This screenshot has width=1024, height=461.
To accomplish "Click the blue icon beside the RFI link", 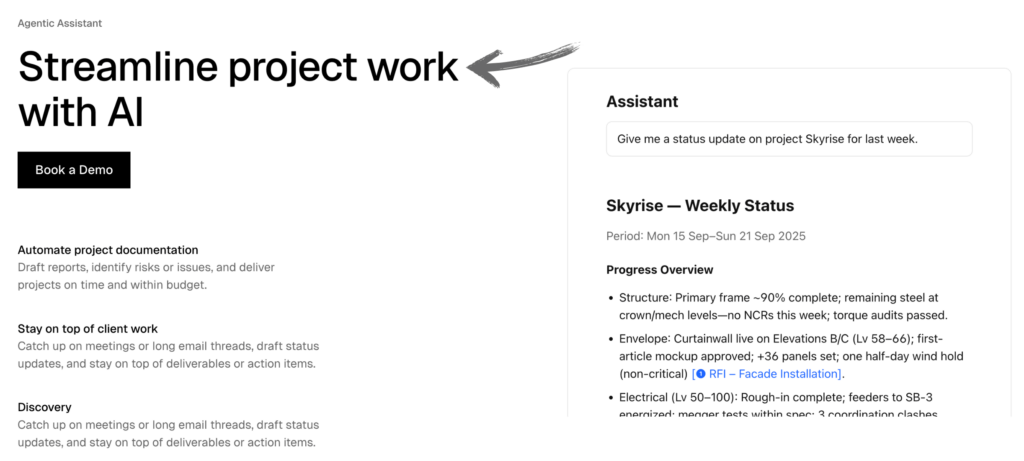I will point(700,374).
